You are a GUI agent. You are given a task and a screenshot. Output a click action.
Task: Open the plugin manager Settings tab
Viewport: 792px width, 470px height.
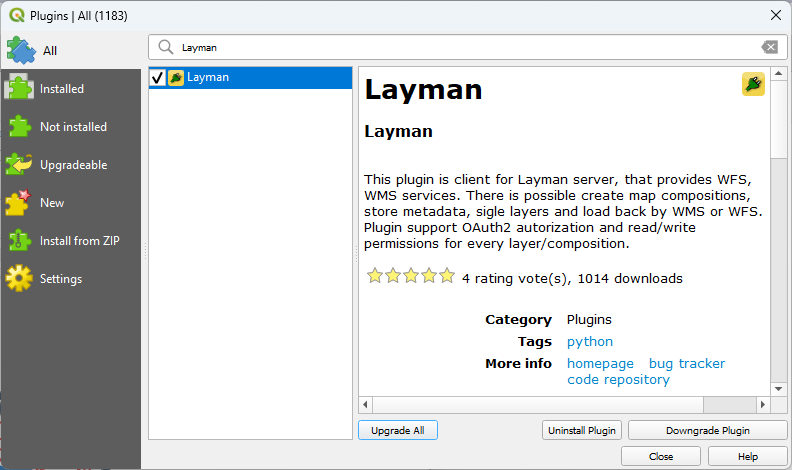[71, 279]
